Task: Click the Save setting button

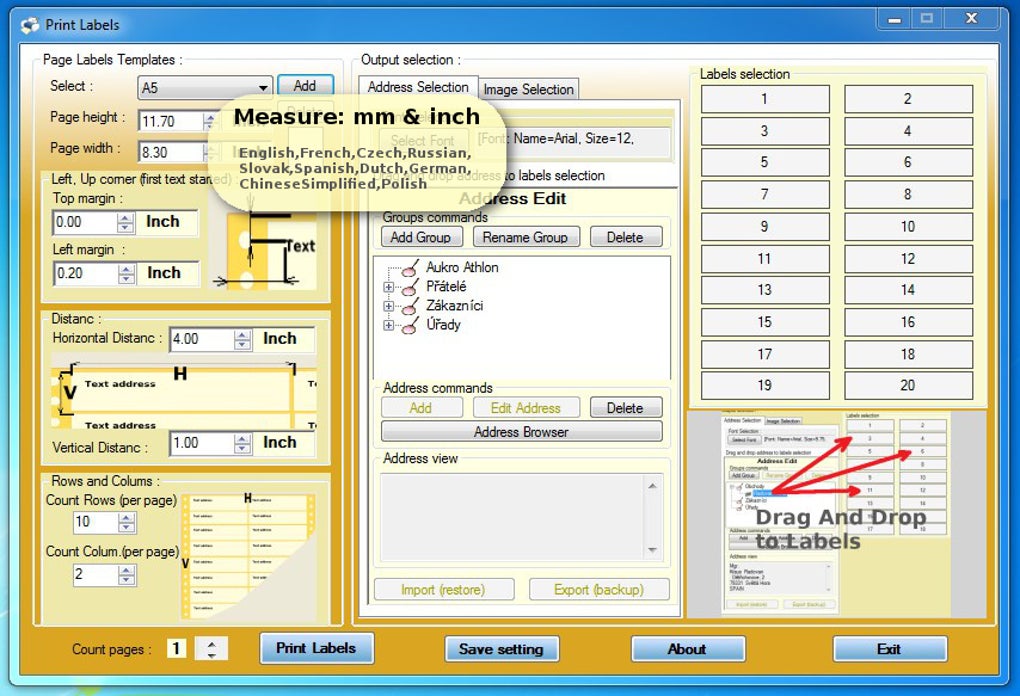Action: pos(501,649)
